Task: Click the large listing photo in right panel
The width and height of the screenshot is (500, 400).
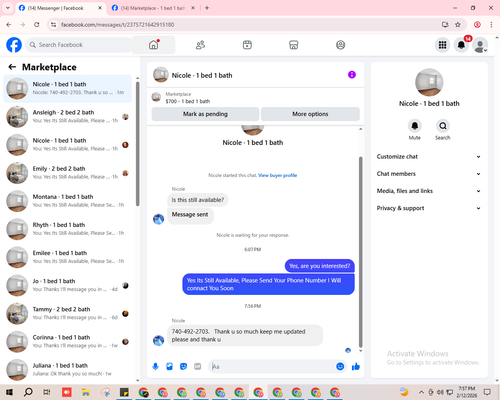Action: pos(429,82)
